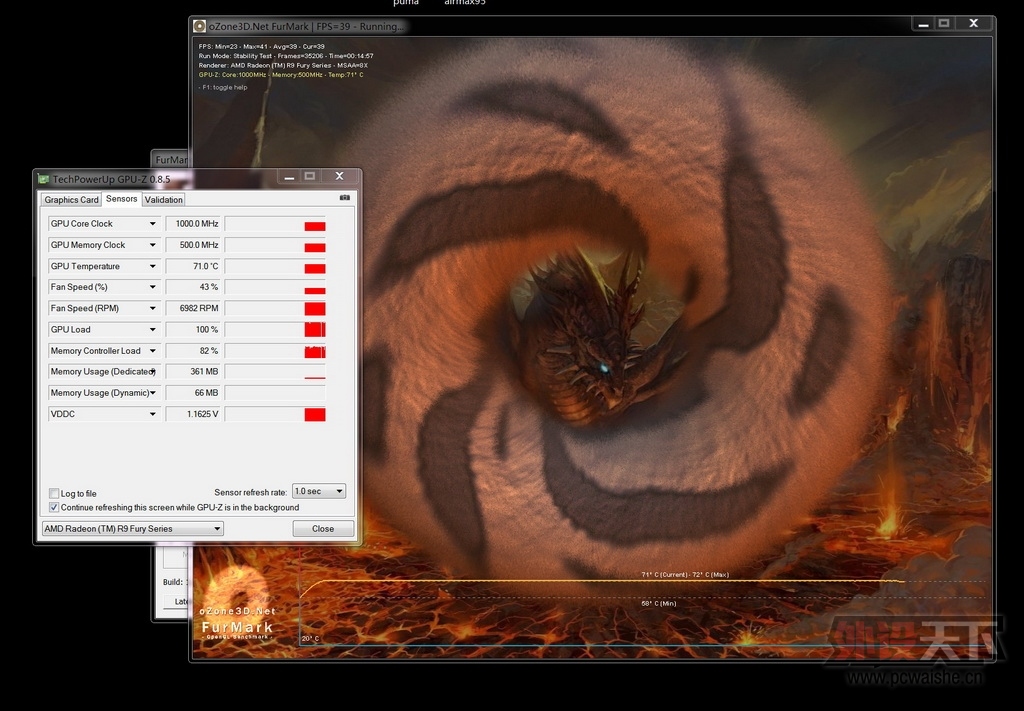Click the GPU Load history graph
Image resolution: width=1024 pixels, height=711 pixels.
tap(275, 329)
